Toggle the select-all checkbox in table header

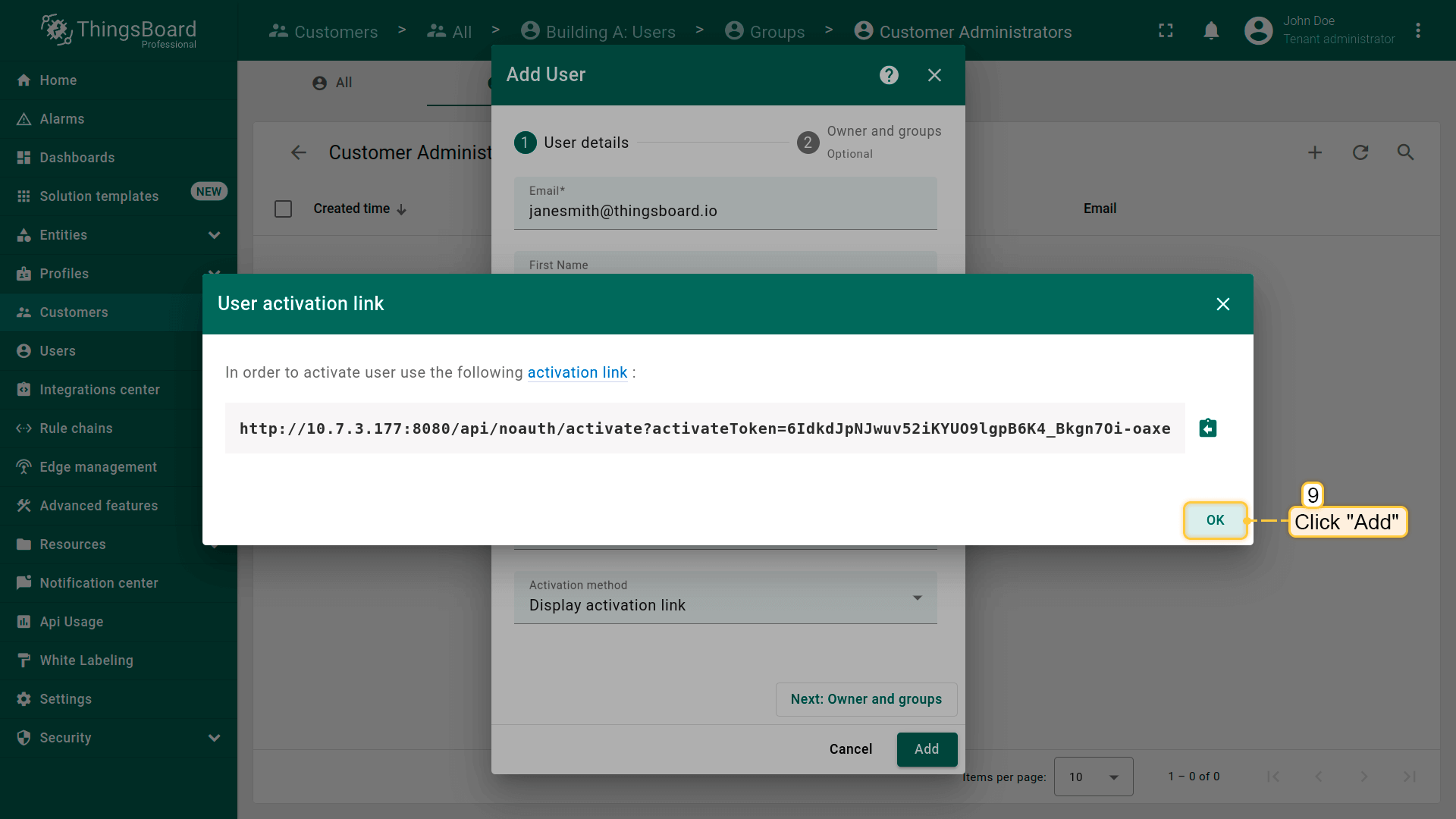pyautogui.click(x=283, y=209)
